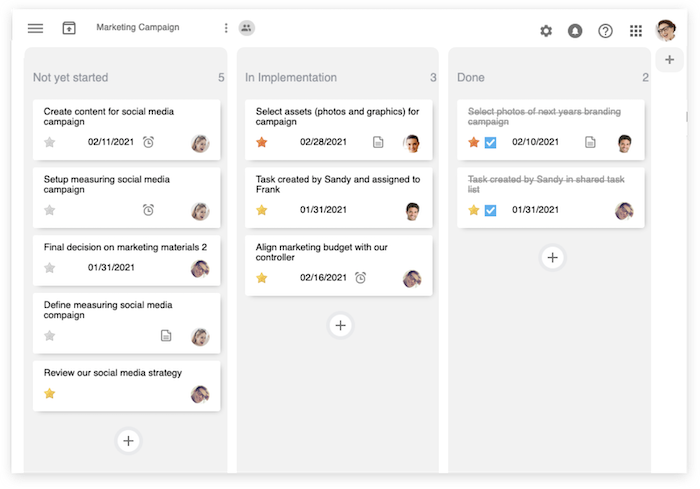
Task: Open the user profile avatar menu
Action: 666,30
